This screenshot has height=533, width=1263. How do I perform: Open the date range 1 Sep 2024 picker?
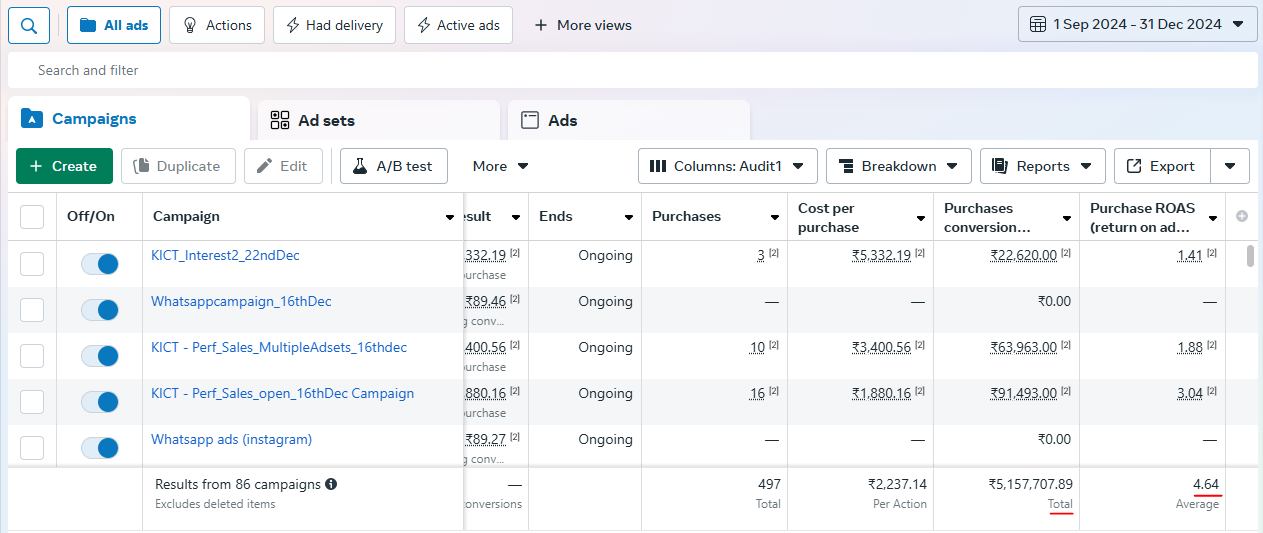coord(1137,24)
